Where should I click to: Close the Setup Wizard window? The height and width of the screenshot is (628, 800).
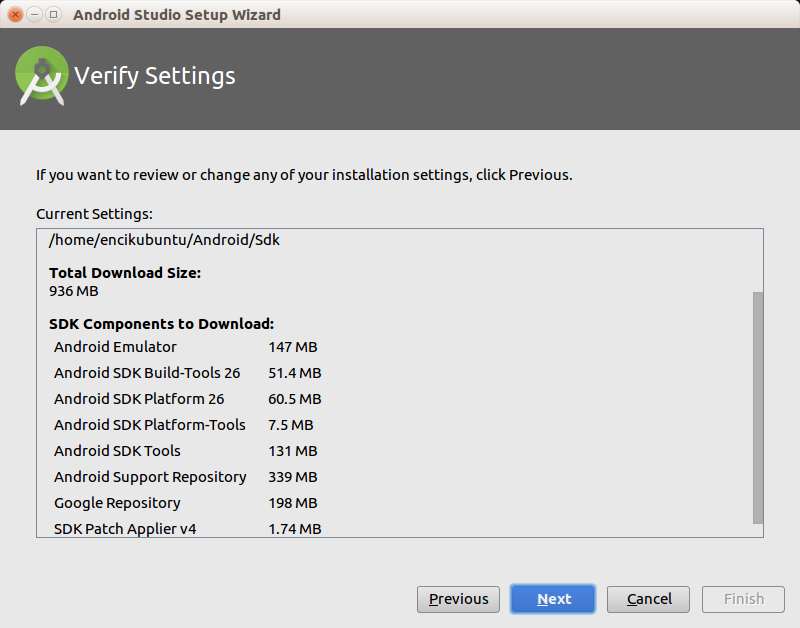pos(15,15)
